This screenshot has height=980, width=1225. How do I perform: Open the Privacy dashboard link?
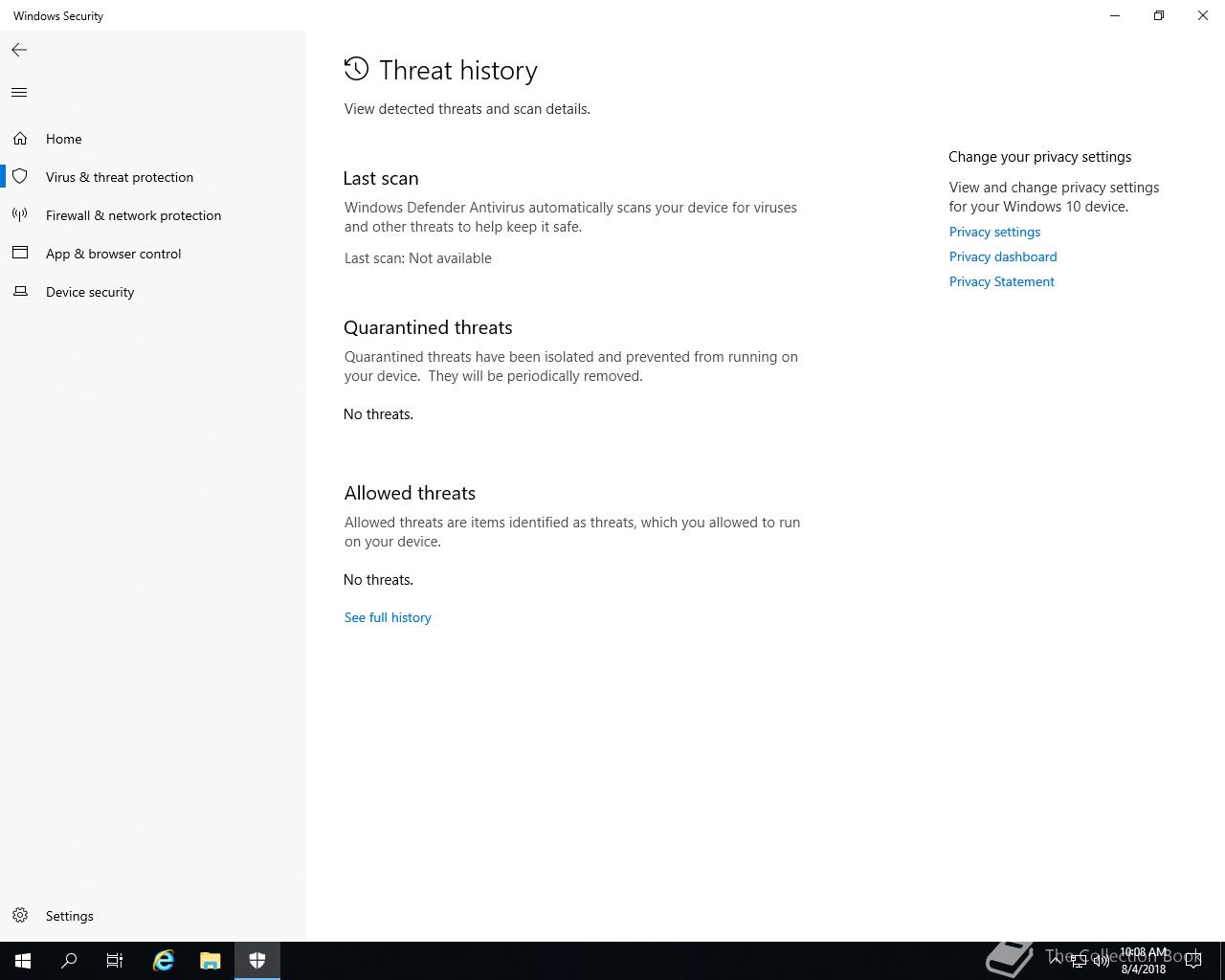point(1003,256)
